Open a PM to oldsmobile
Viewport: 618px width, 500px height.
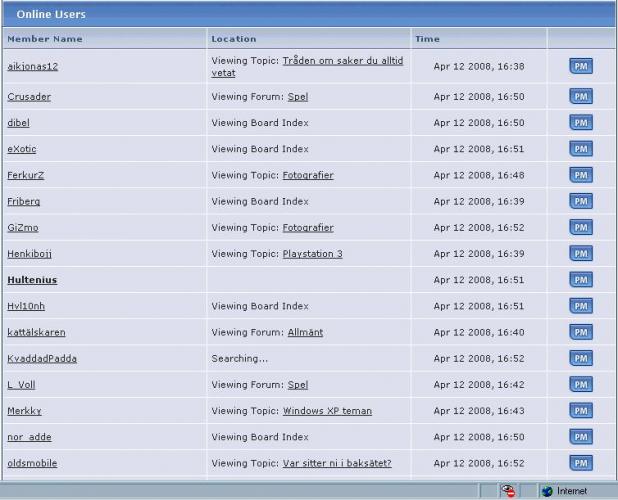tap(580, 463)
